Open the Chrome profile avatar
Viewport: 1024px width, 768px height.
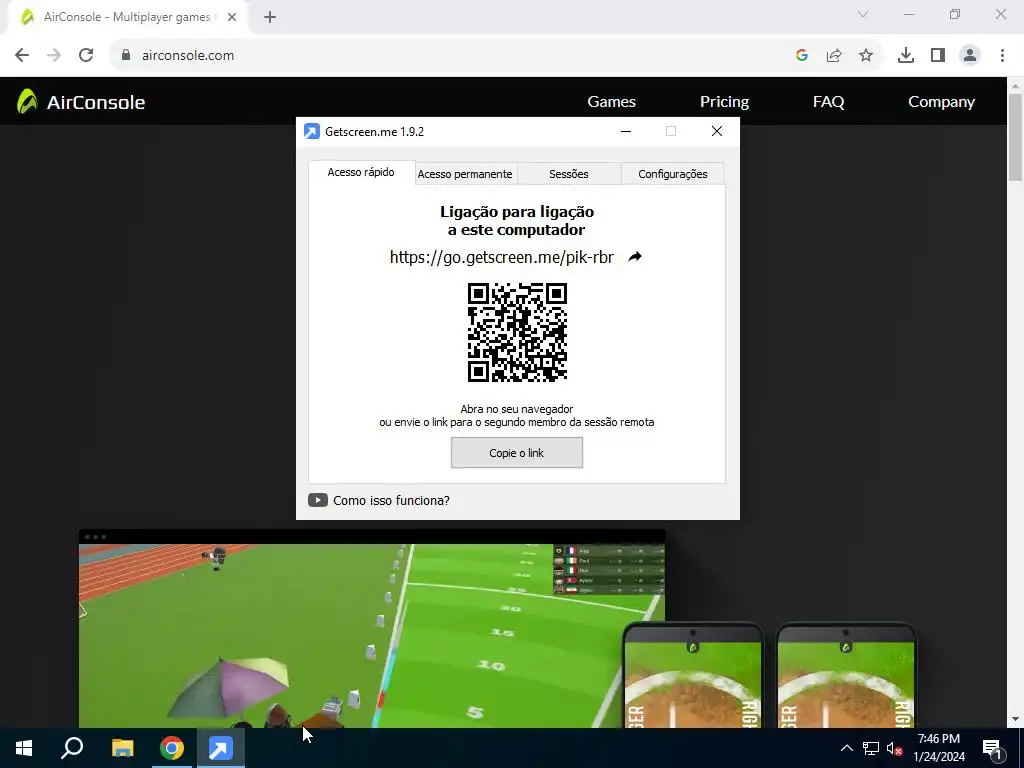pos(970,56)
